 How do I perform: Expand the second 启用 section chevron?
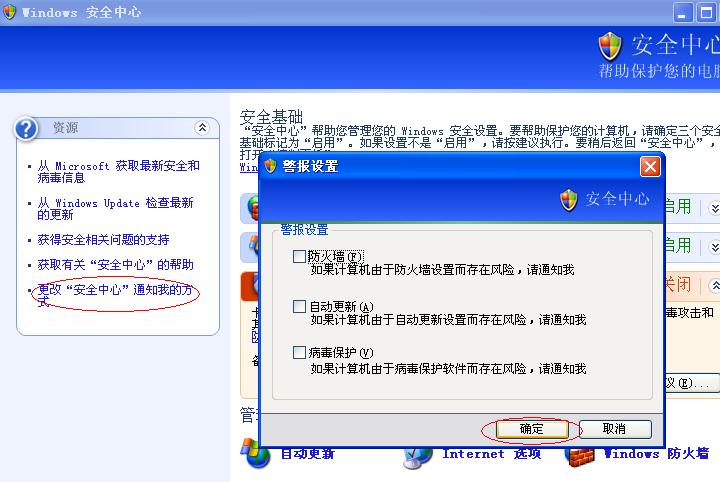pyautogui.click(x=715, y=247)
